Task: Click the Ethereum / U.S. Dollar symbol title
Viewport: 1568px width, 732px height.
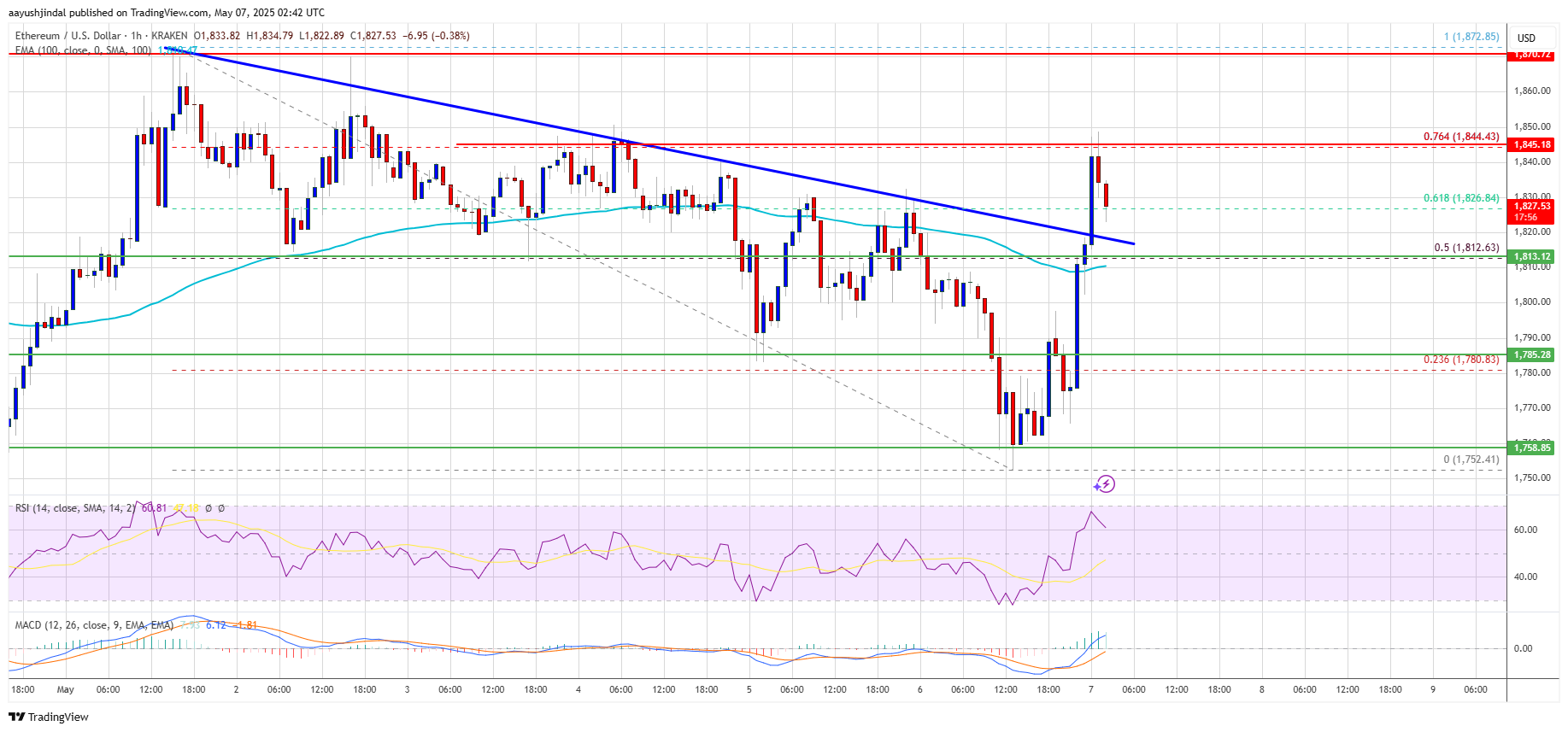Action: coord(68,36)
